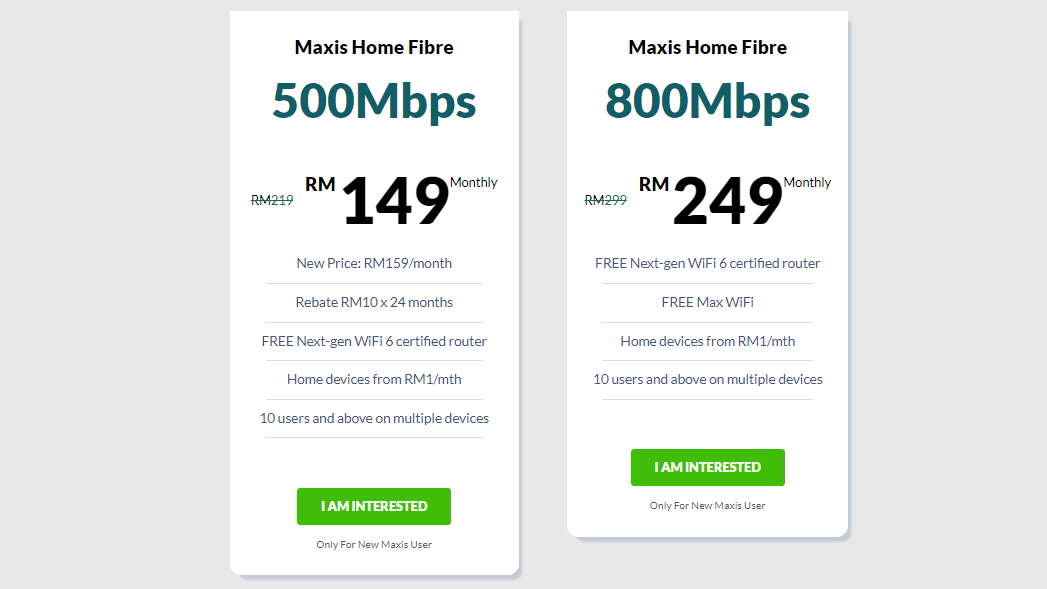
Task: Click the New Price: RM159/month line
Action: (374, 263)
